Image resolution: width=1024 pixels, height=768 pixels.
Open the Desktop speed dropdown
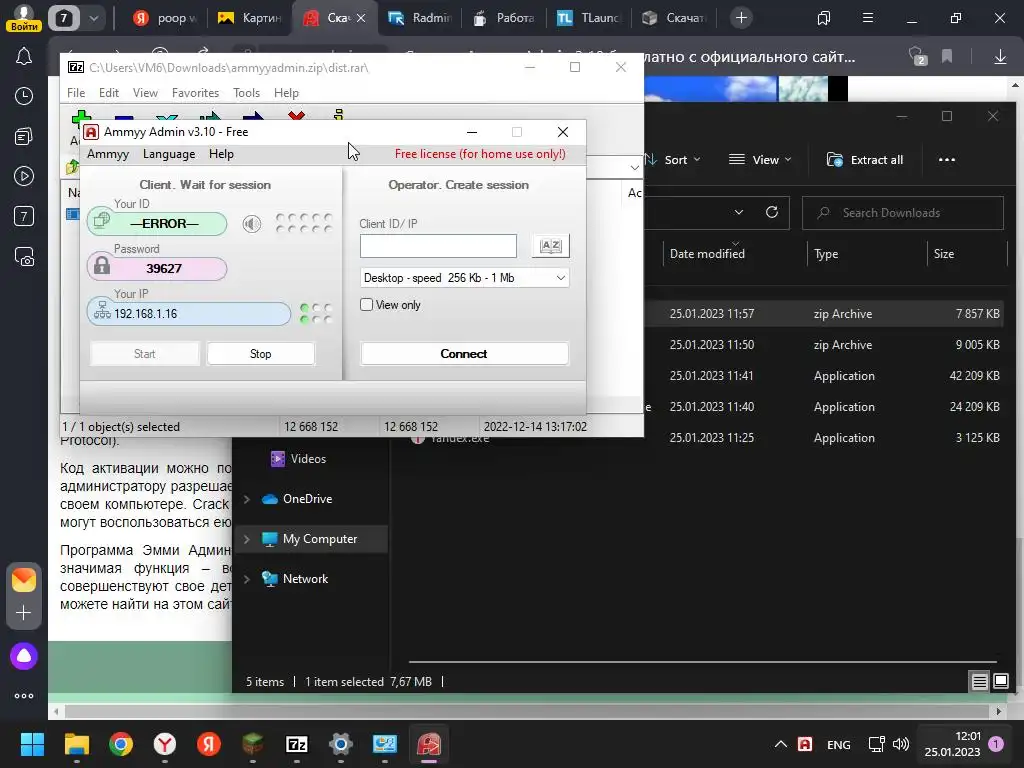pyautogui.click(x=464, y=278)
